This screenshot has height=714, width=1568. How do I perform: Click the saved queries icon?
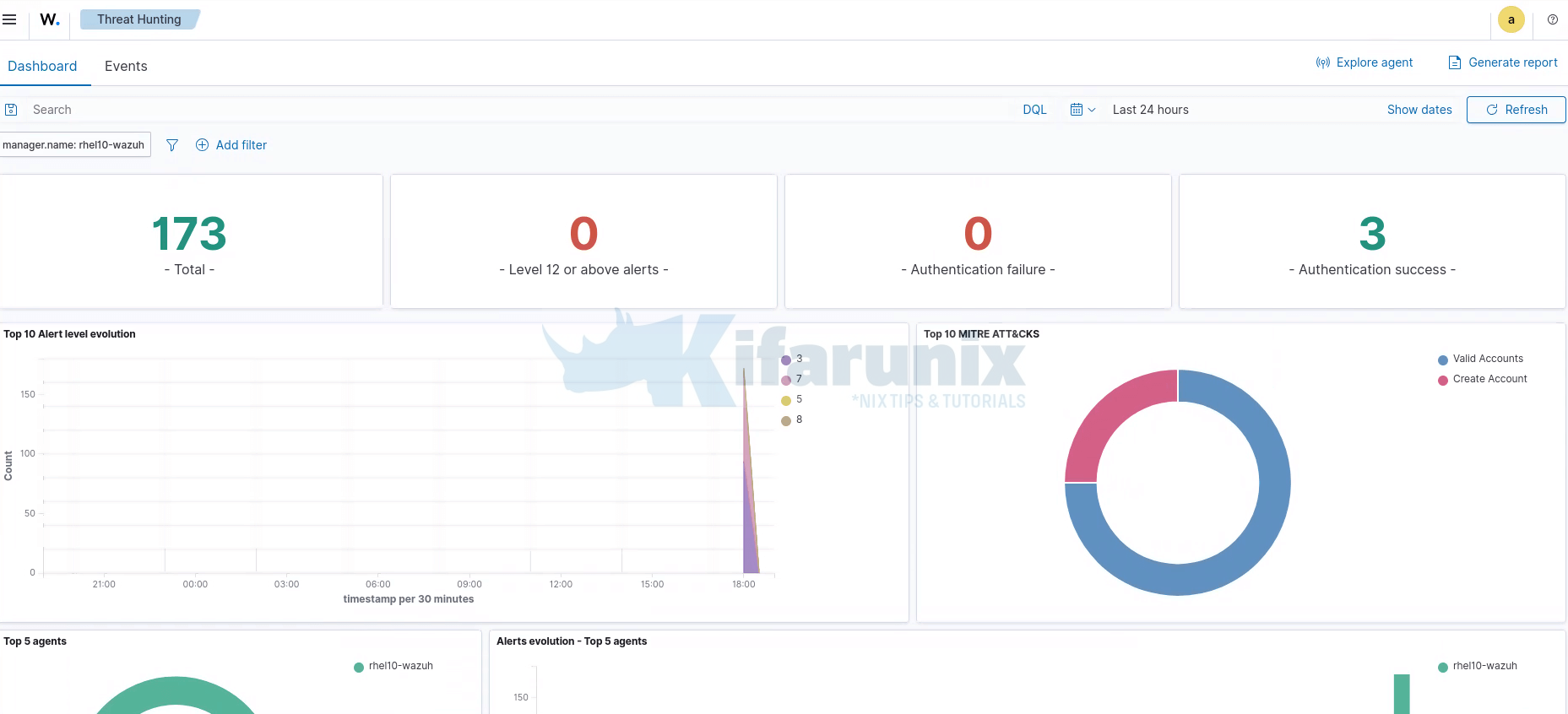pos(11,110)
